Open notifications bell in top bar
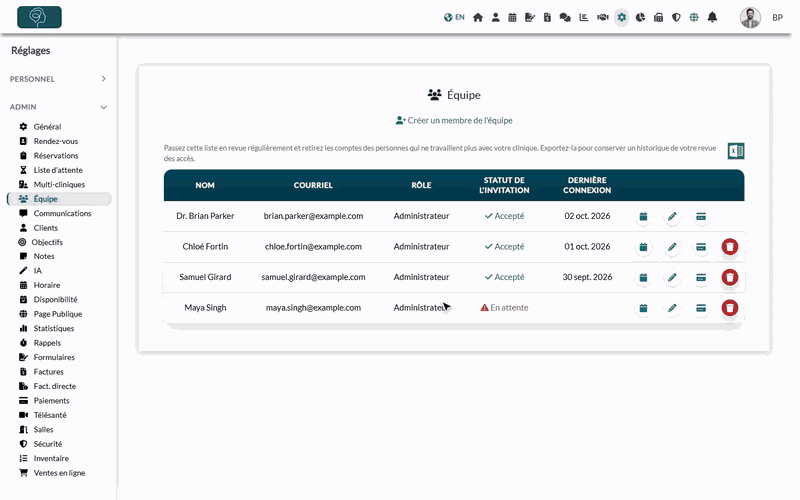This screenshot has height=500, width=800. (712, 17)
